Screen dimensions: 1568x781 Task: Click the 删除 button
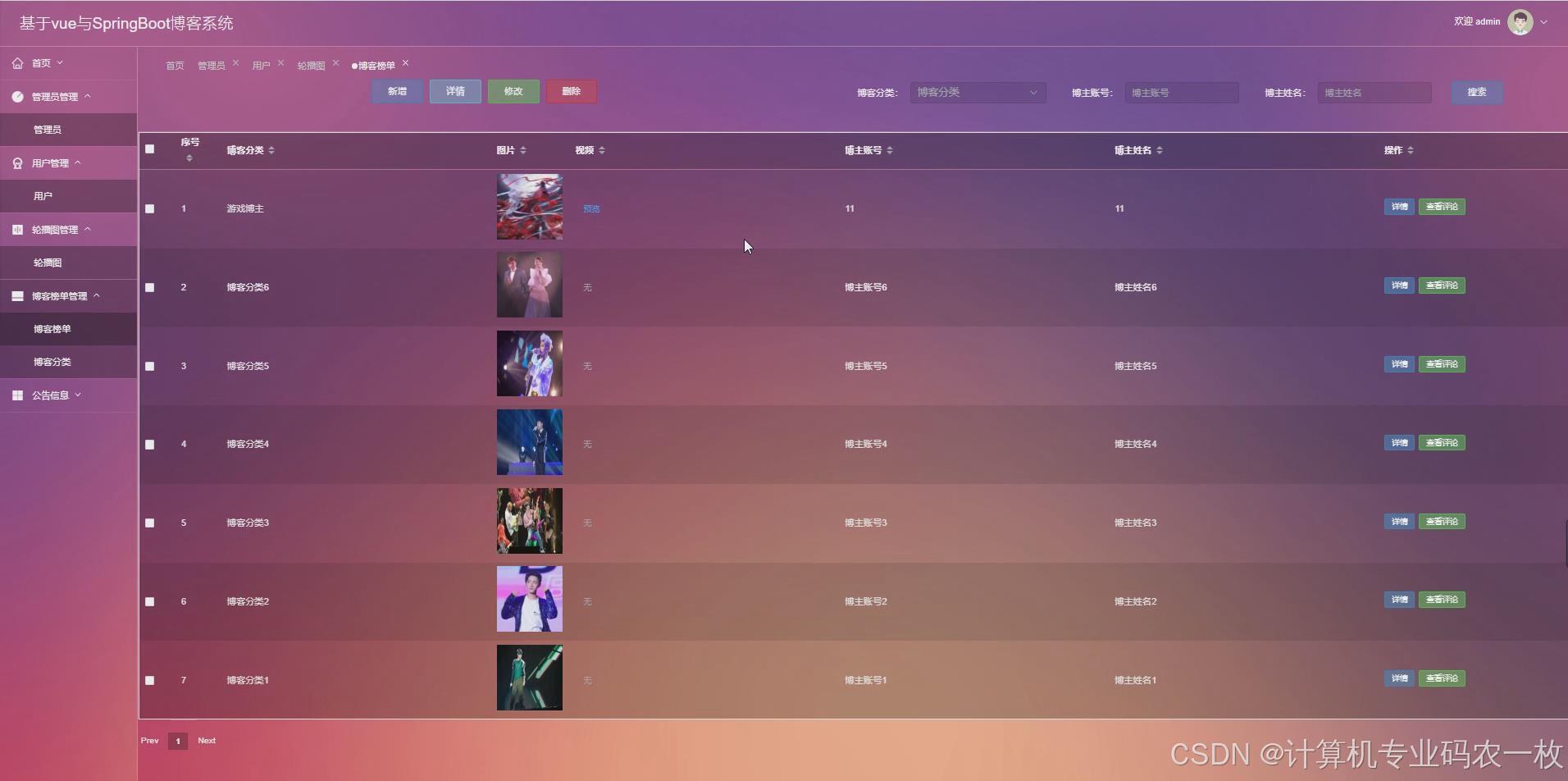click(x=572, y=91)
